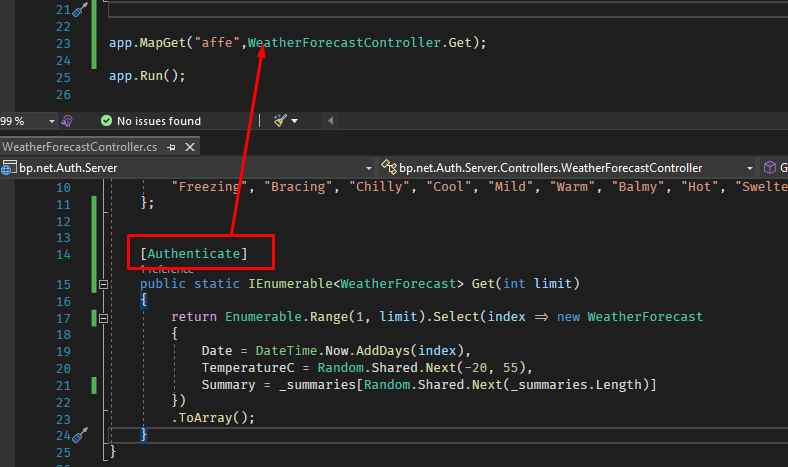Pin the WeatherForecastController.cs tab
788x467 pixels.
point(171,147)
